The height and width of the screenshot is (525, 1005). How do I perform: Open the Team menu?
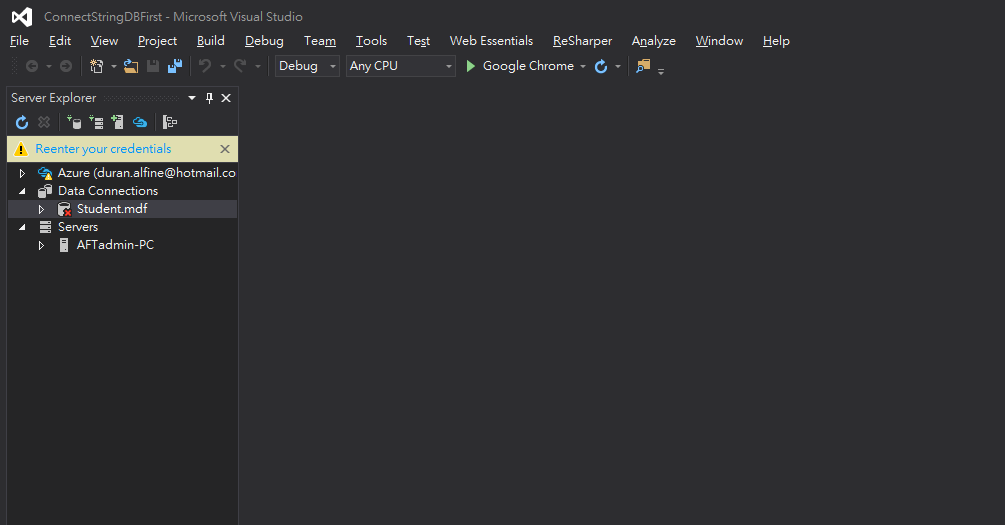tap(320, 41)
